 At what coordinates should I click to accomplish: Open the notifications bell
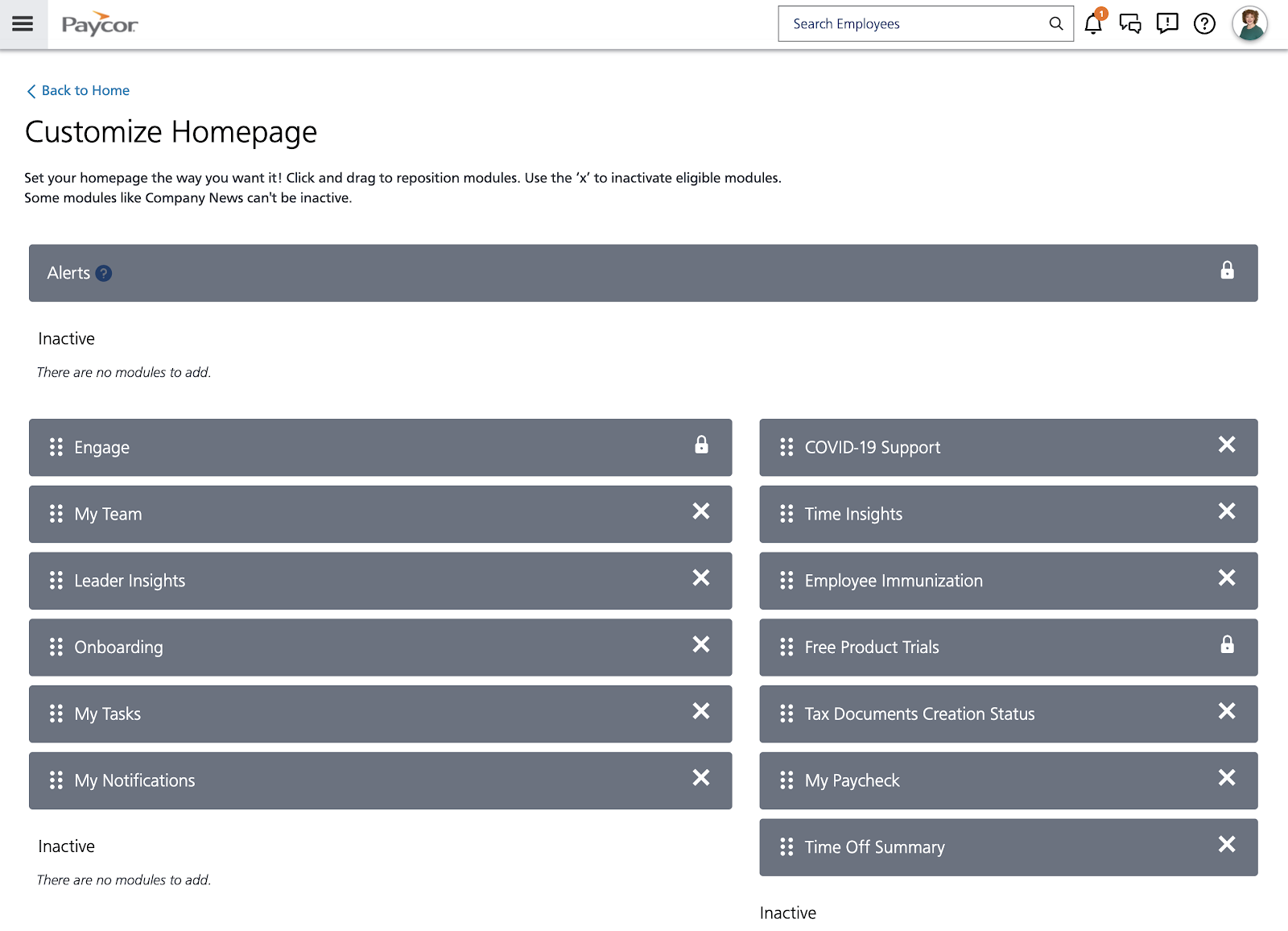coord(1093,23)
